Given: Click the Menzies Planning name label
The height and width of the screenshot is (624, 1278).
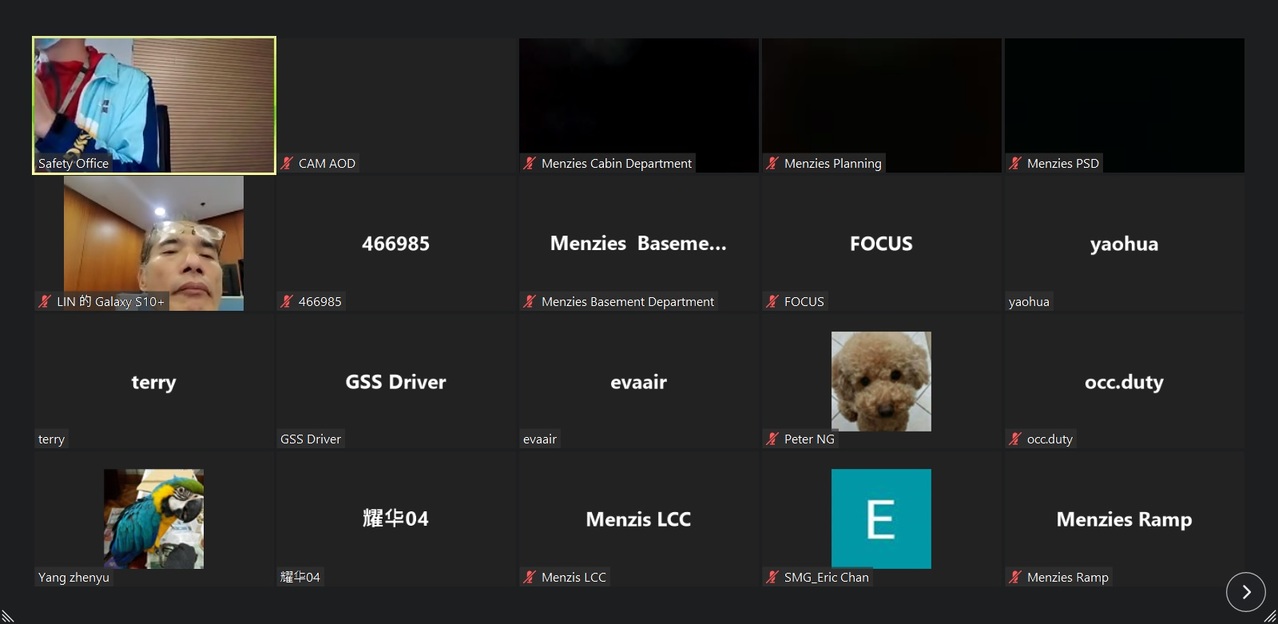Looking at the screenshot, I should (x=833, y=163).
